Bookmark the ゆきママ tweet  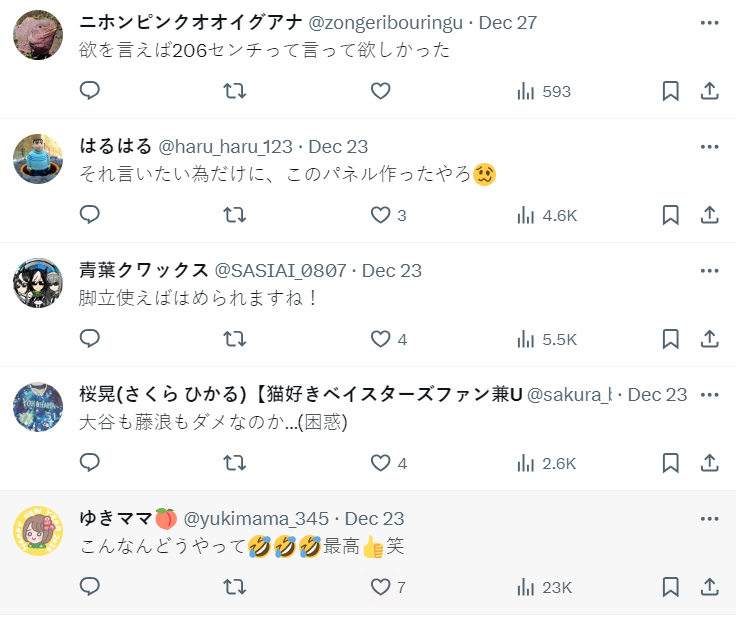(671, 587)
